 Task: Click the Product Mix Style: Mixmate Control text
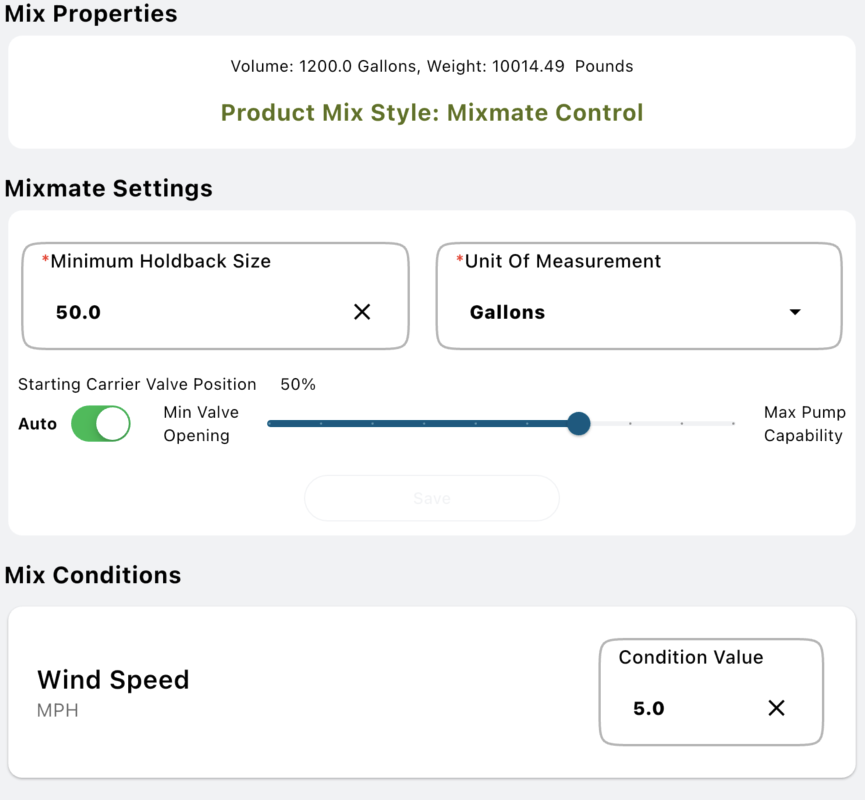(x=432, y=113)
